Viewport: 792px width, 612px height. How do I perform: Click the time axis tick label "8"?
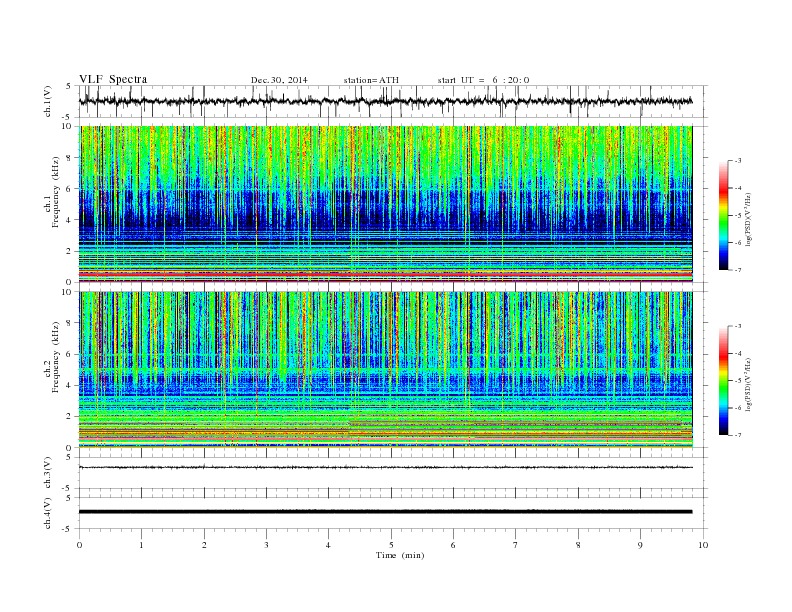click(578, 545)
